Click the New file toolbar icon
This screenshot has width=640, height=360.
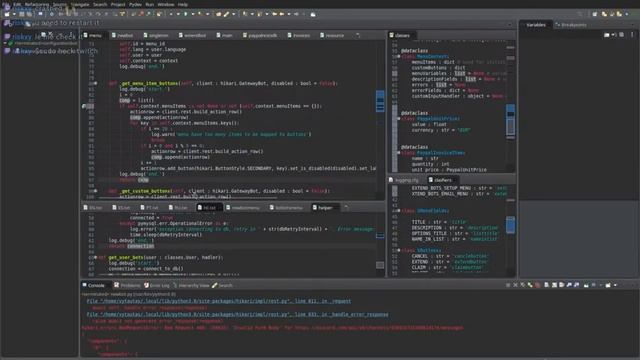[x=7, y=14]
